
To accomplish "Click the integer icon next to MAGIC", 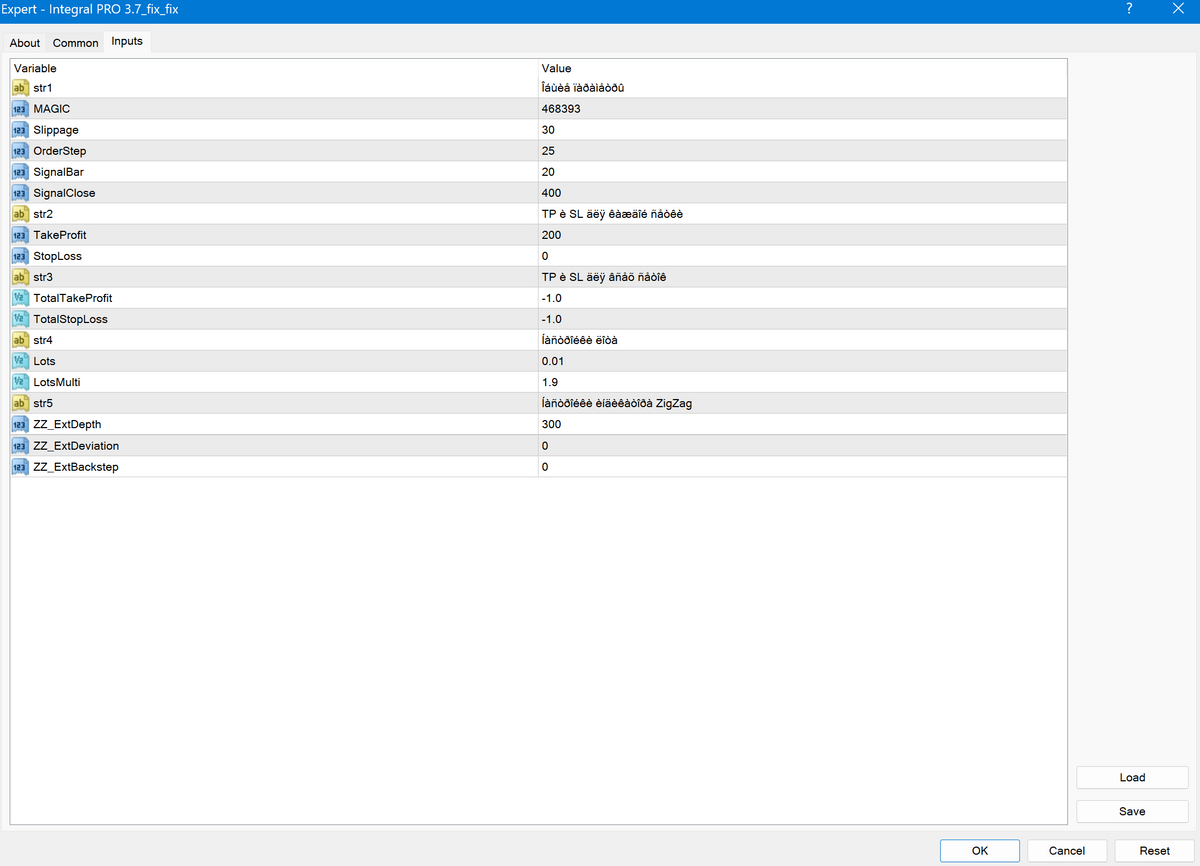I will tap(19, 109).
